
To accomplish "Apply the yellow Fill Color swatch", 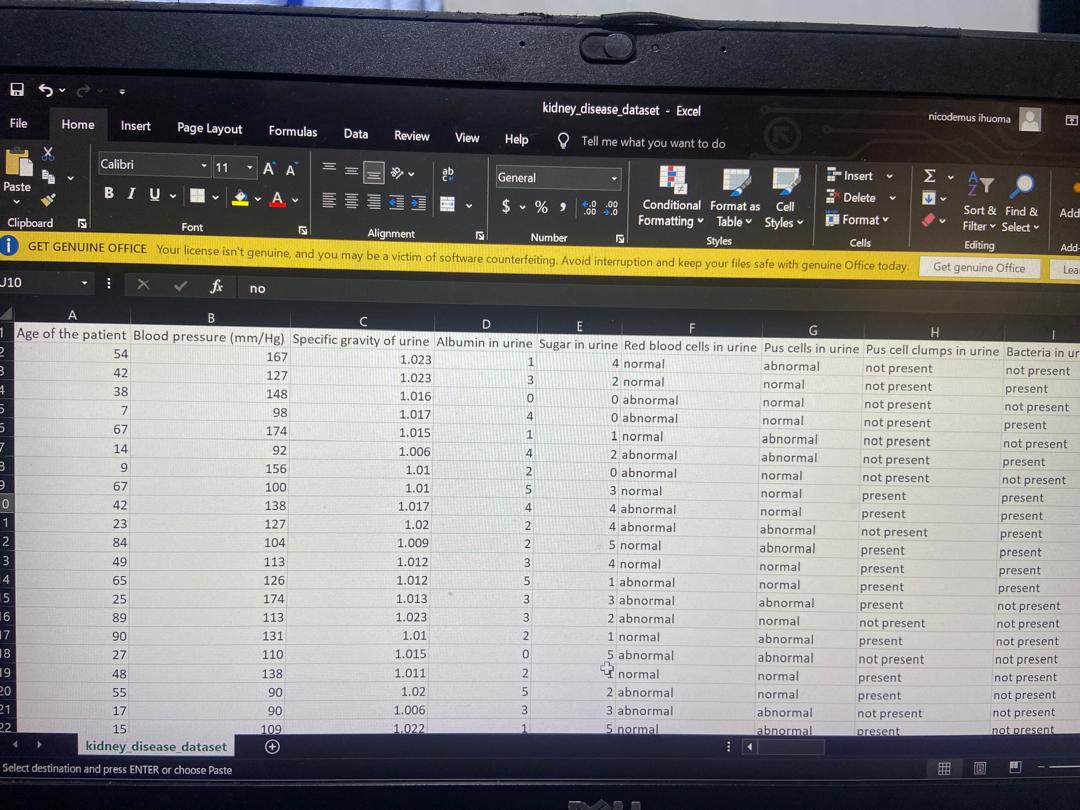I will pos(240,198).
